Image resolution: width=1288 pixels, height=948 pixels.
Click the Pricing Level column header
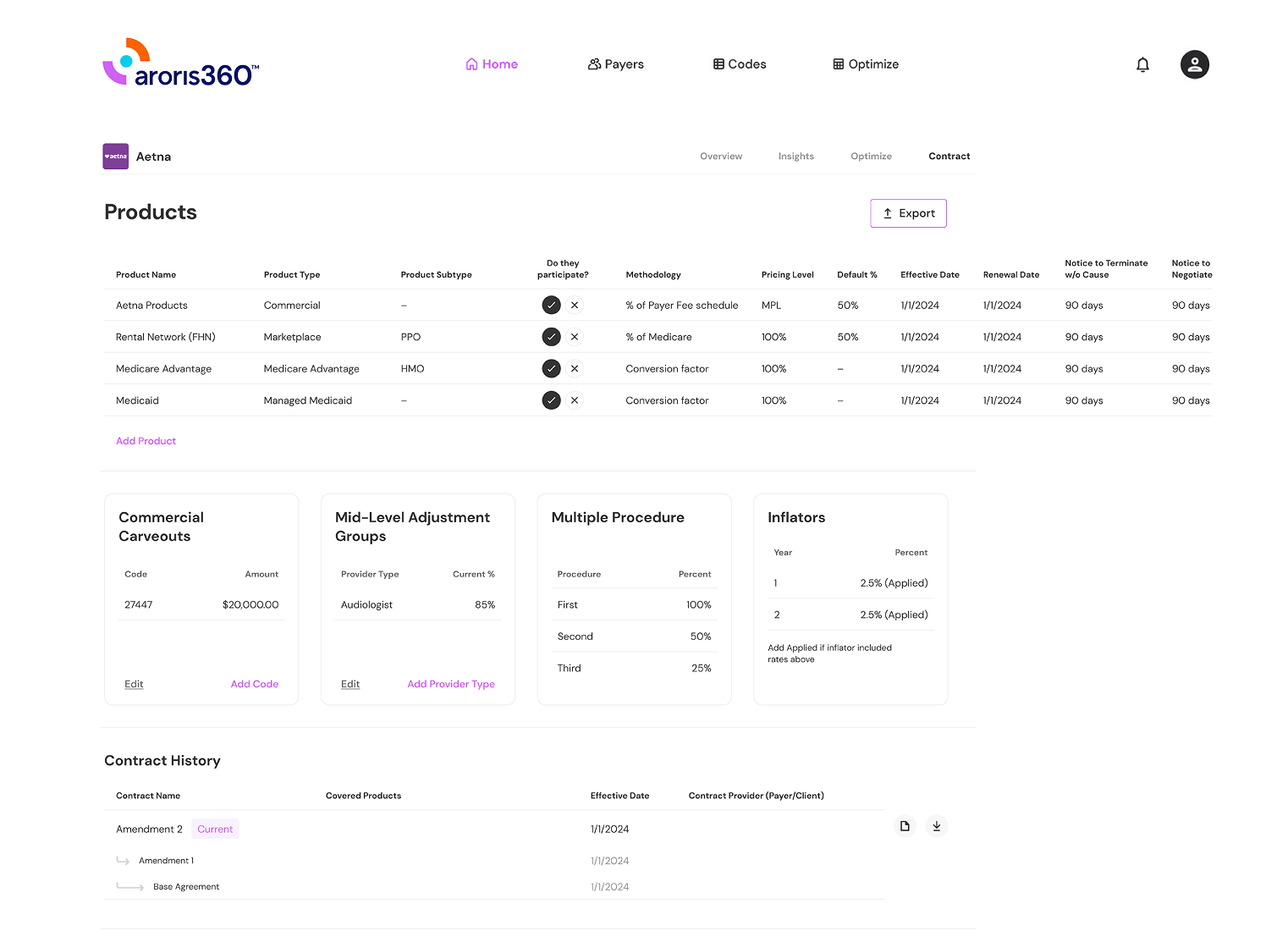[787, 275]
